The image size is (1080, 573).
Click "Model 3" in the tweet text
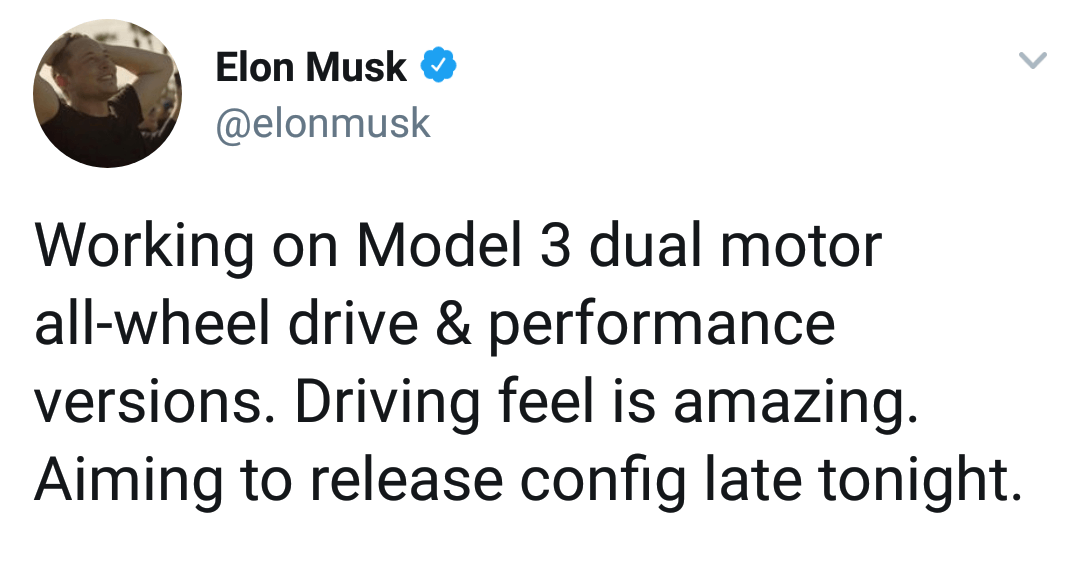[464, 245]
